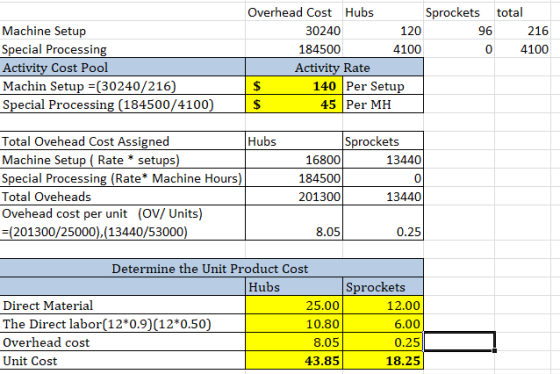Select Machine Setup ( Rate * setups) cell
The image size is (560, 374).
[x=122, y=160]
